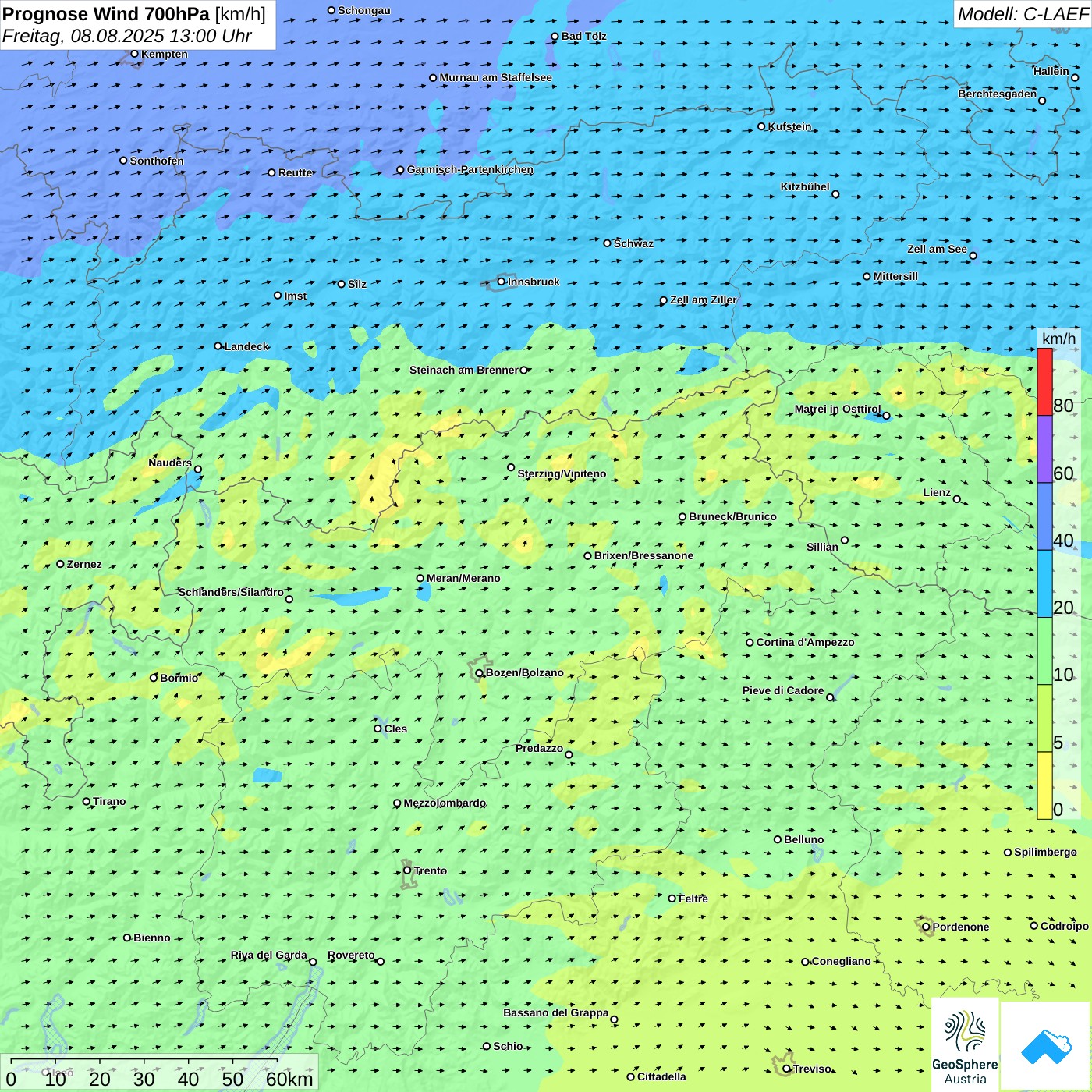Click the Murnau am Staffelsee marker
1092x1092 pixels.
pos(434,78)
